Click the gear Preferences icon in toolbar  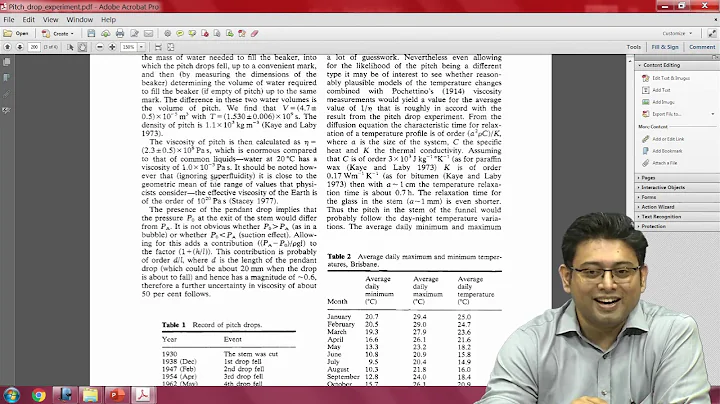(168, 34)
